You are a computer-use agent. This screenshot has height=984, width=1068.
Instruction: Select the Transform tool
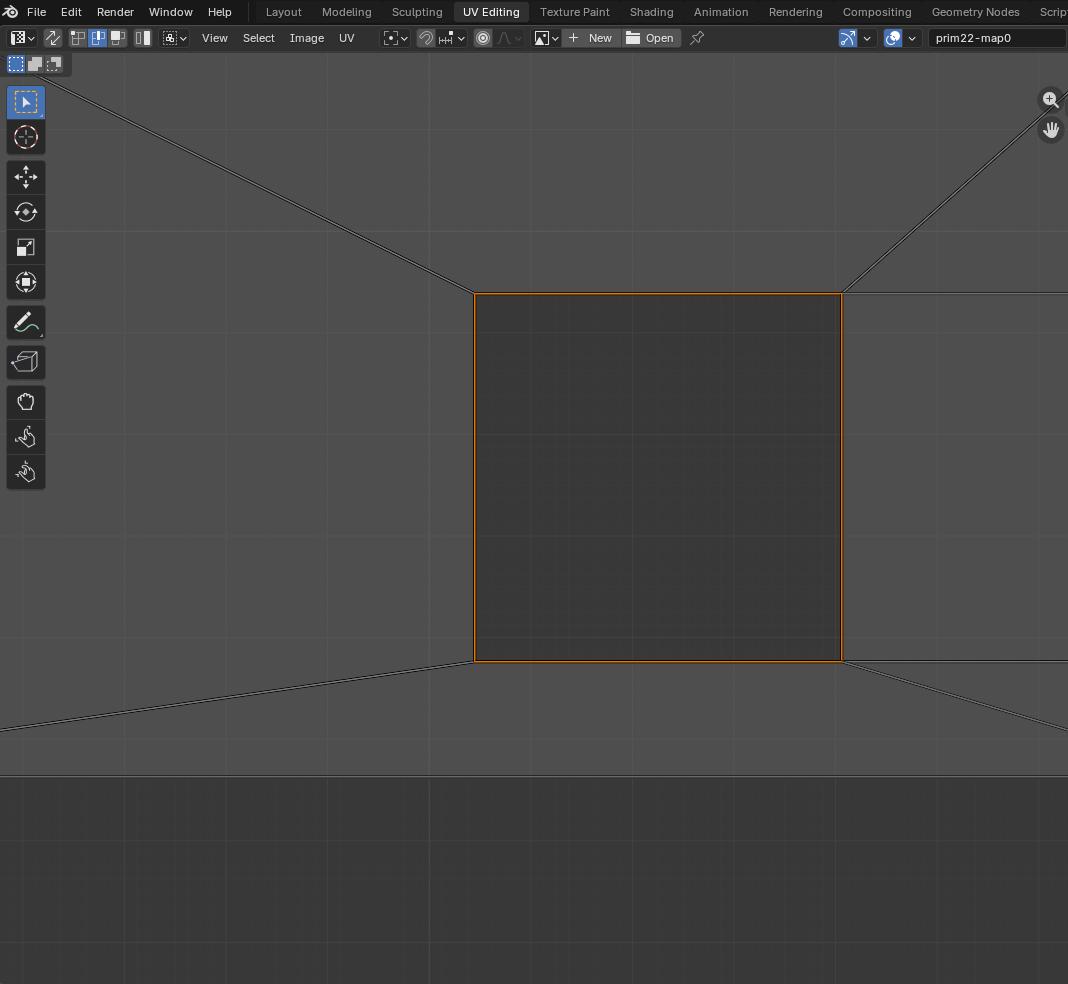[x=26, y=282]
